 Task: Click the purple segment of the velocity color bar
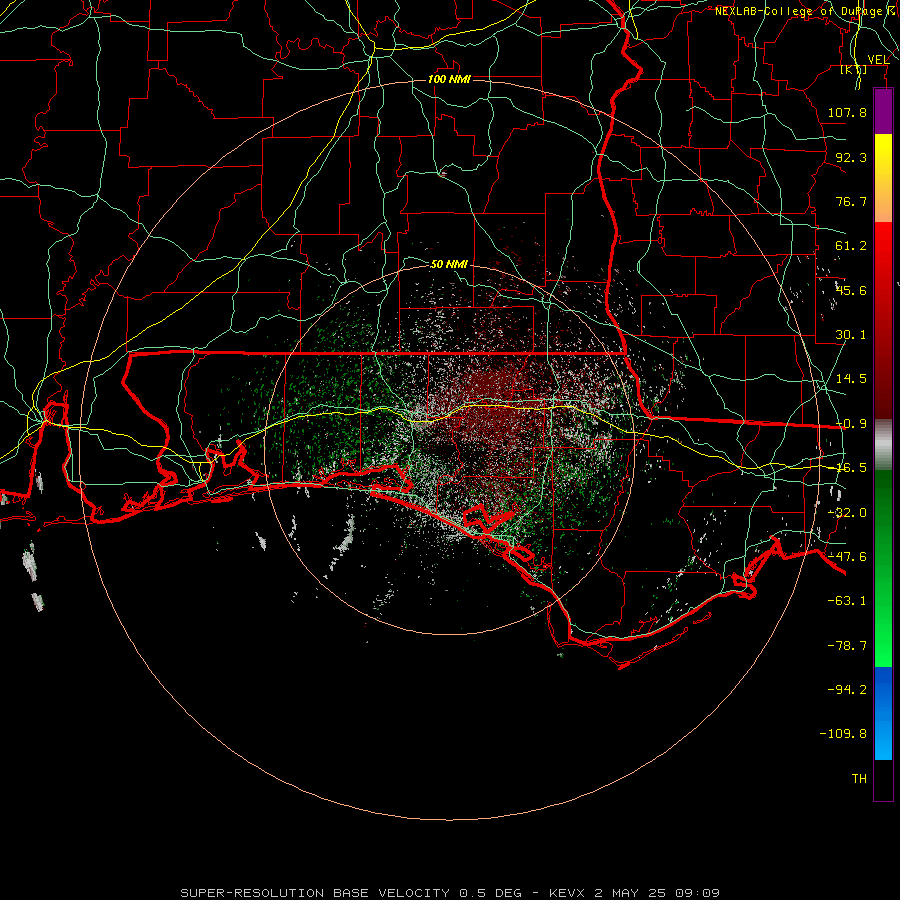tap(883, 111)
